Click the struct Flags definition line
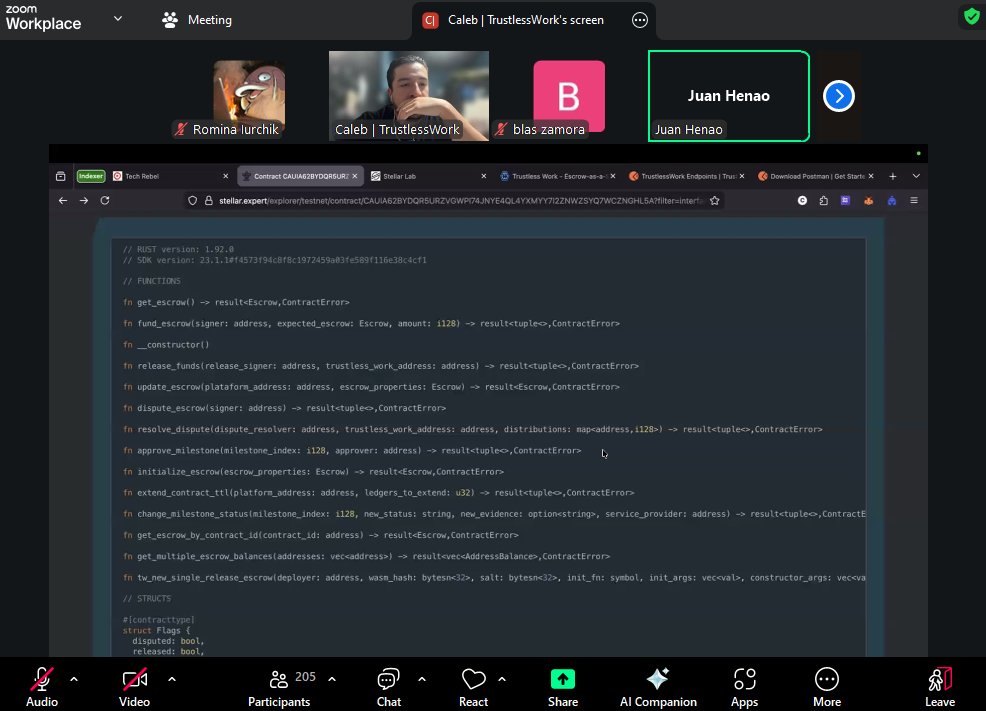The image size is (986, 711). pos(157,630)
